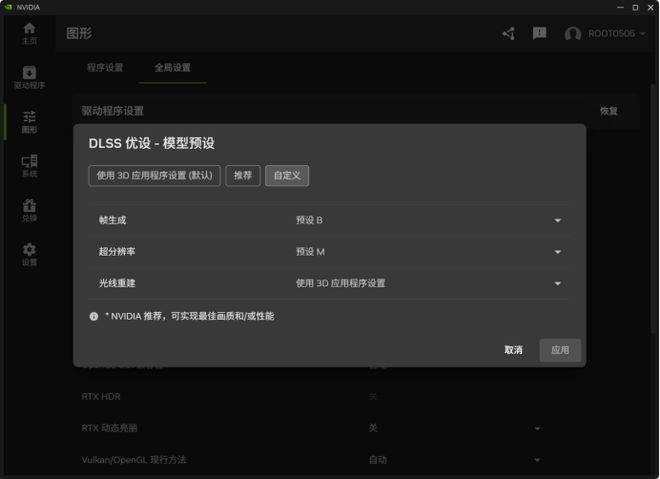Open the 系统 system sidebar icon
This screenshot has height=479, width=660.
point(29,166)
